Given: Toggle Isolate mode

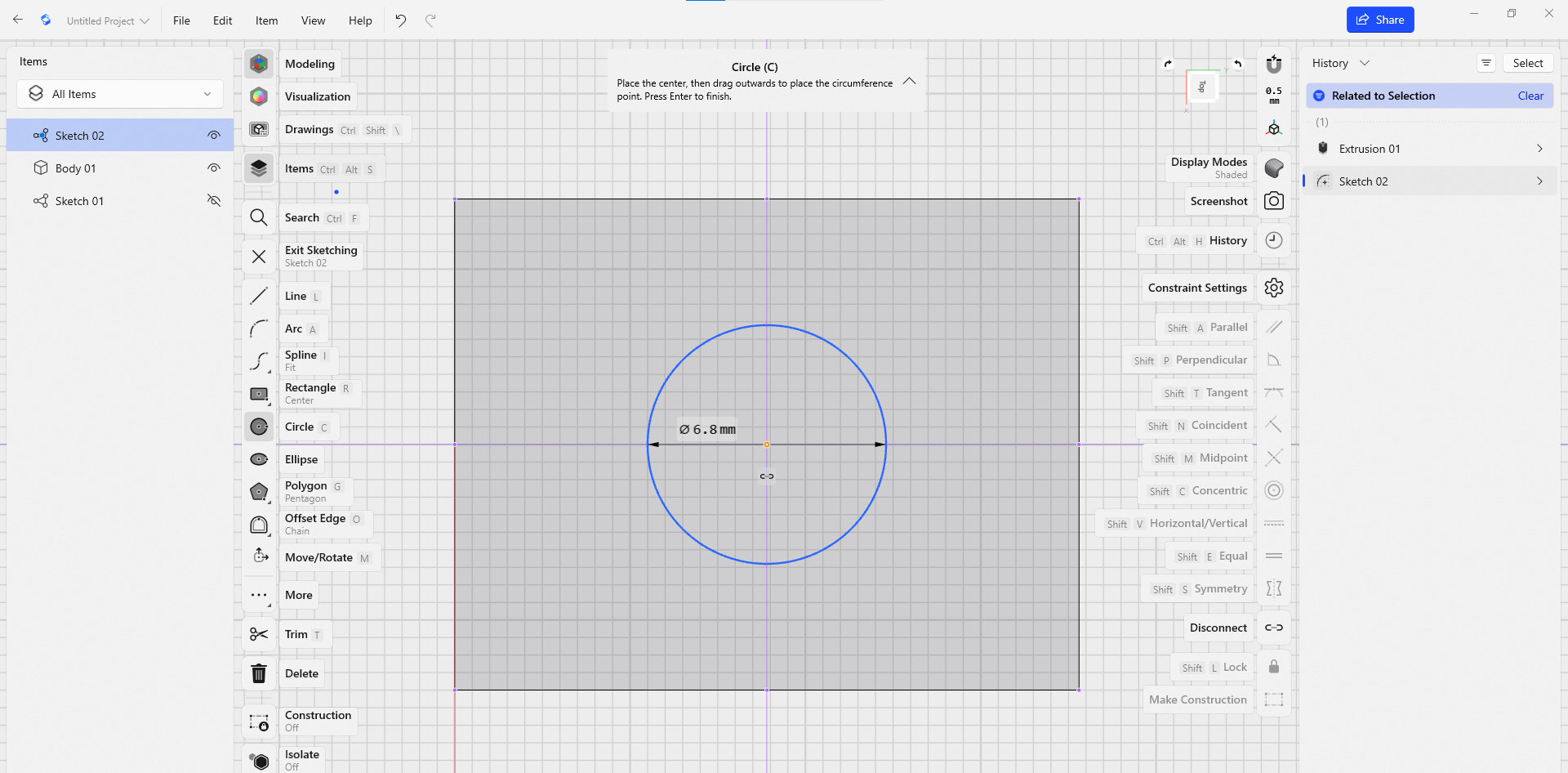Looking at the screenshot, I should [x=259, y=760].
